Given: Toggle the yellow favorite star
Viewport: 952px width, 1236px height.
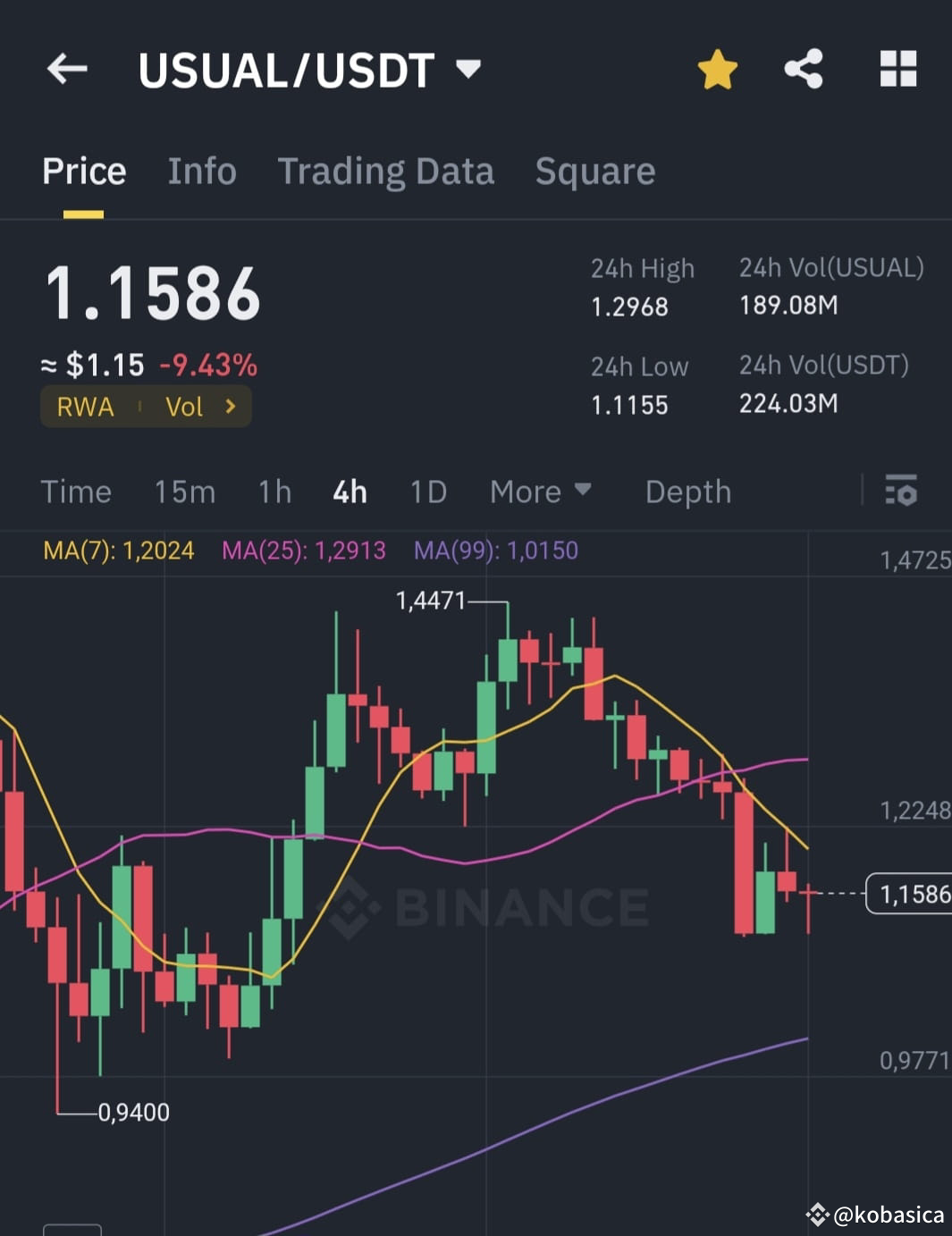Looking at the screenshot, I should coord(717,69).
